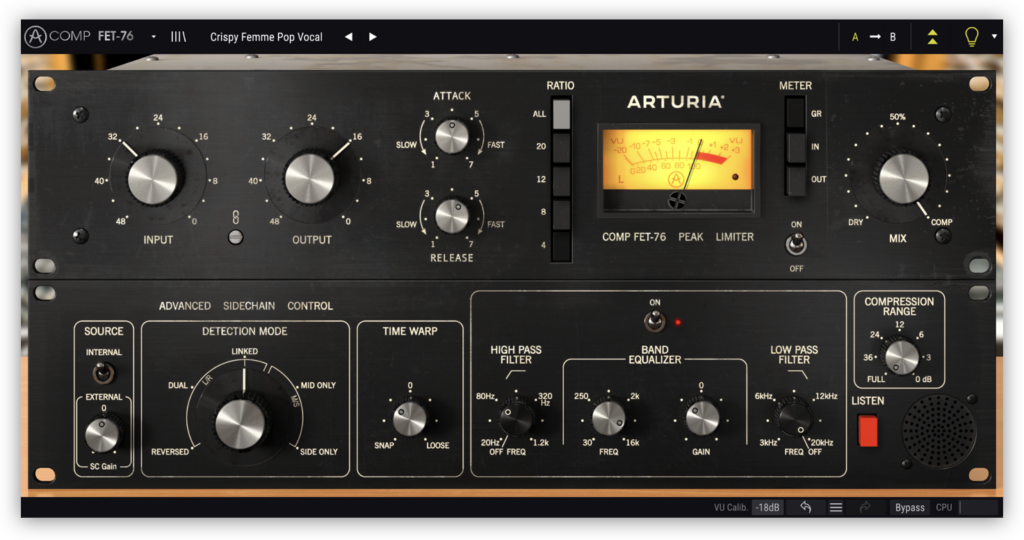Click the INPUT knob
The image size is (1024, 540).
tap(153, 178)
